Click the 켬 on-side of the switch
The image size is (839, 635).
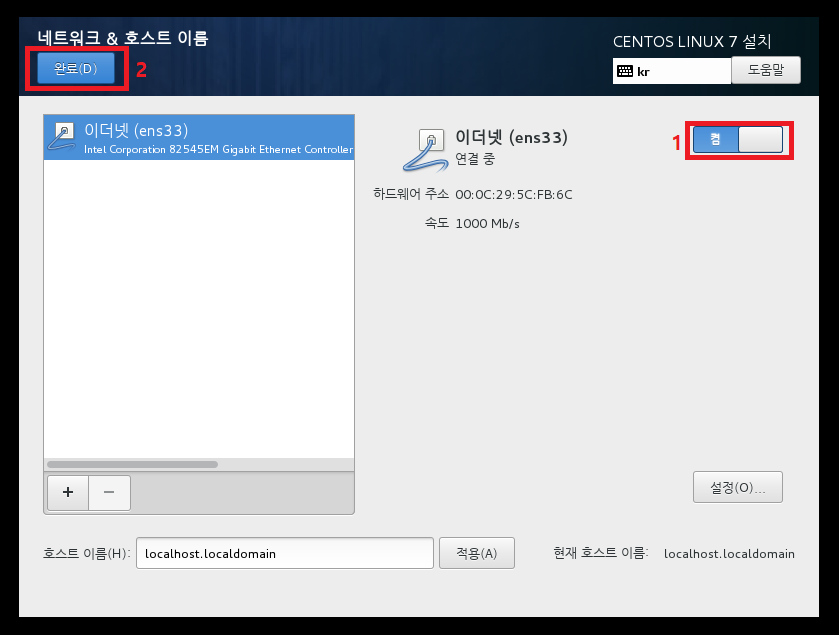pos(715,140)
